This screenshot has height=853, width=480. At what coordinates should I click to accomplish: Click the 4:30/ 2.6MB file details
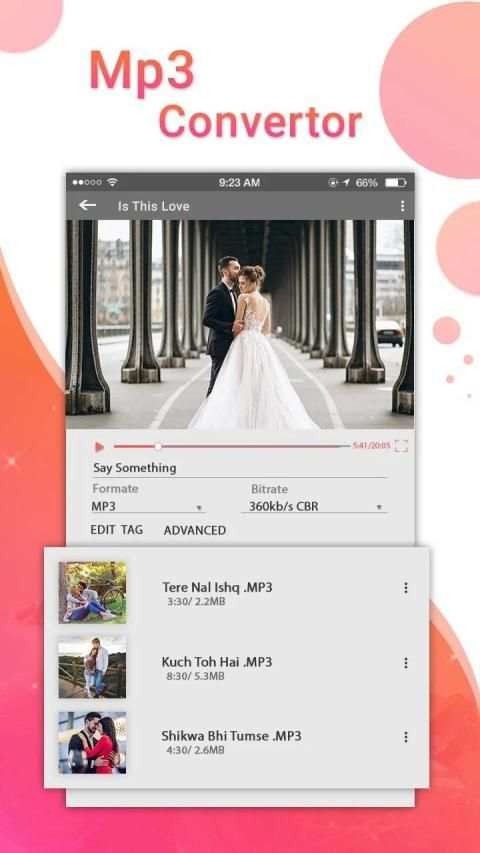(x=195, y=750)
